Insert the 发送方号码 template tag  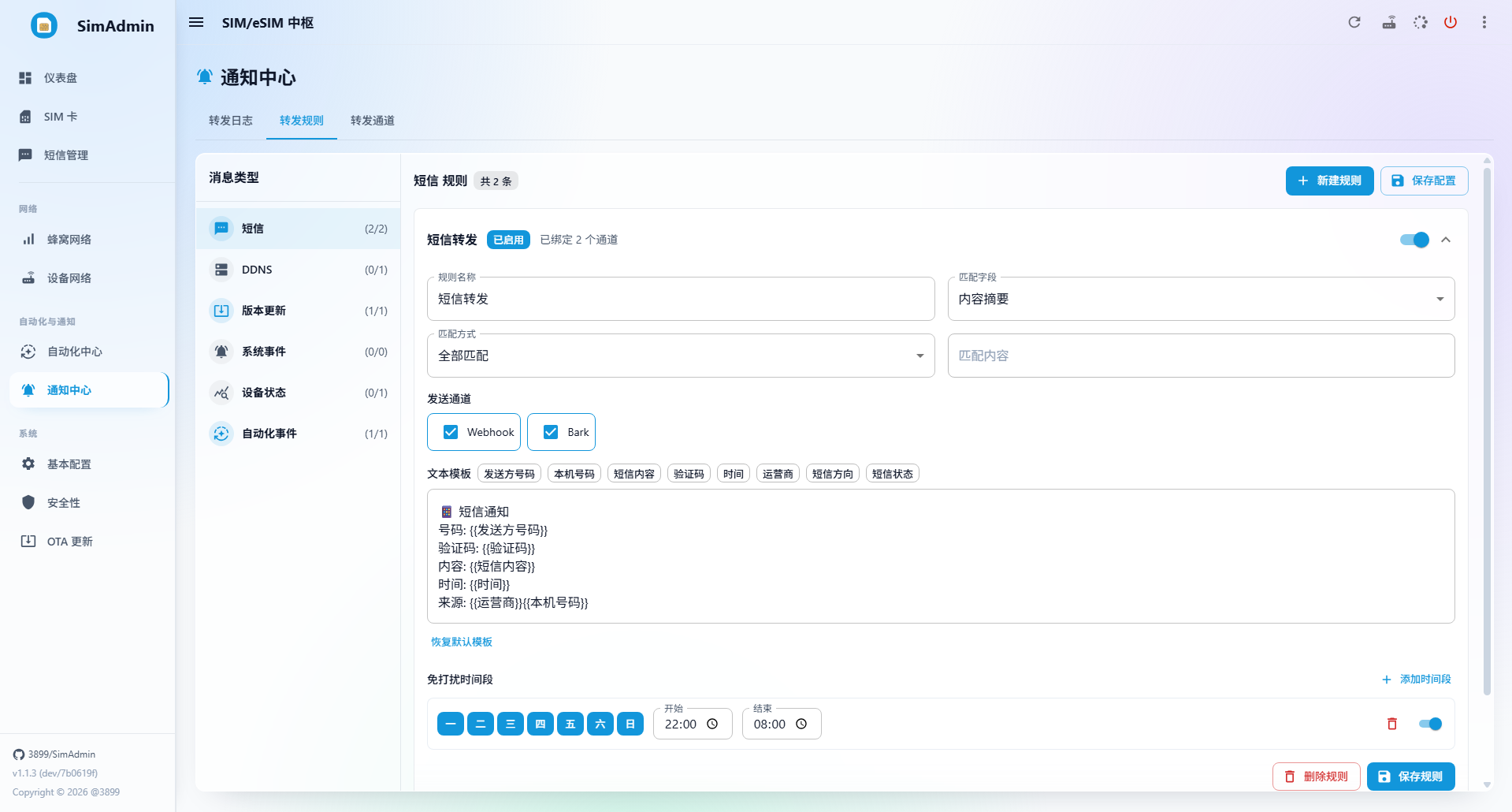[x=509, y=474]
